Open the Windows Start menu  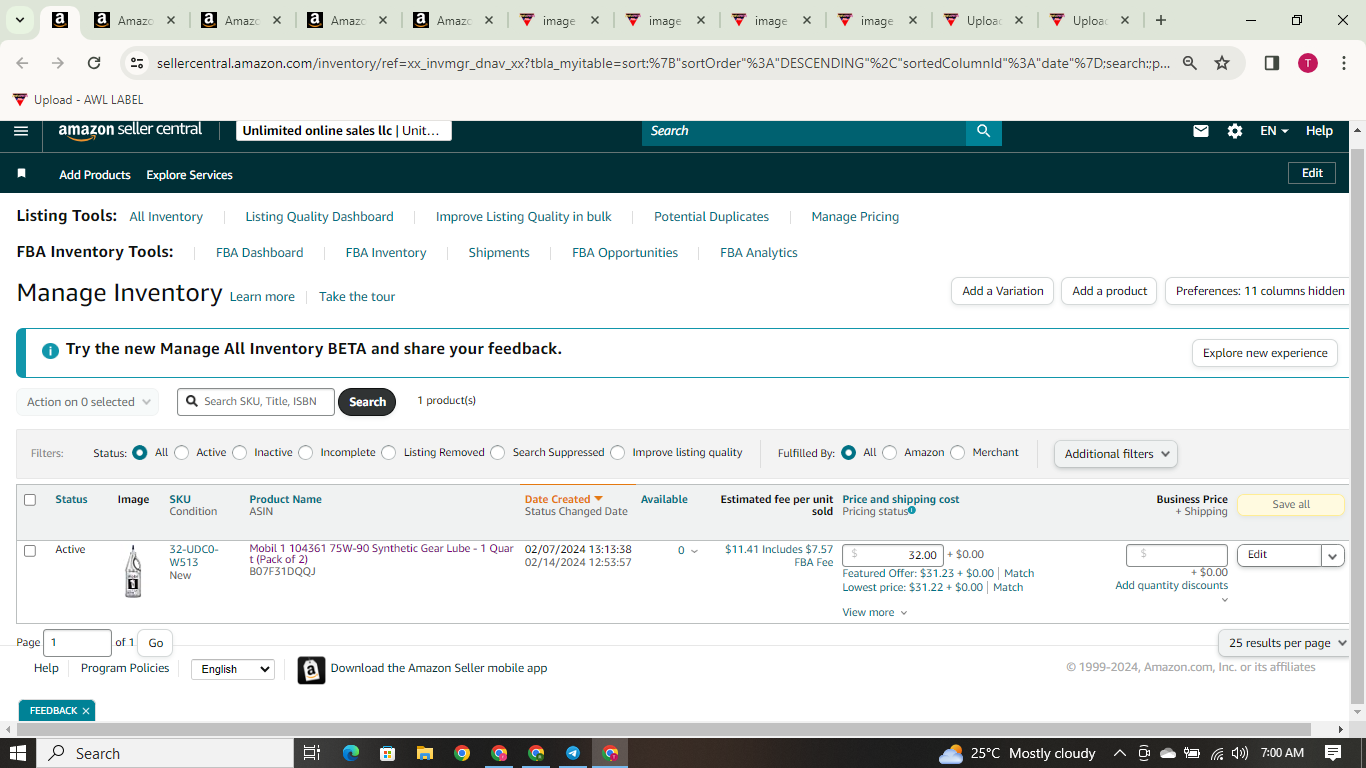click(18, 753)
